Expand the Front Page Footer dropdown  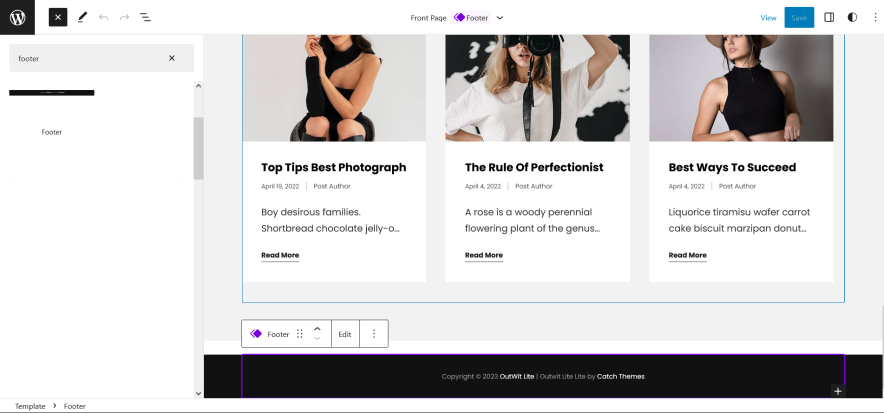pyautogui.click(x=500, y=17)
